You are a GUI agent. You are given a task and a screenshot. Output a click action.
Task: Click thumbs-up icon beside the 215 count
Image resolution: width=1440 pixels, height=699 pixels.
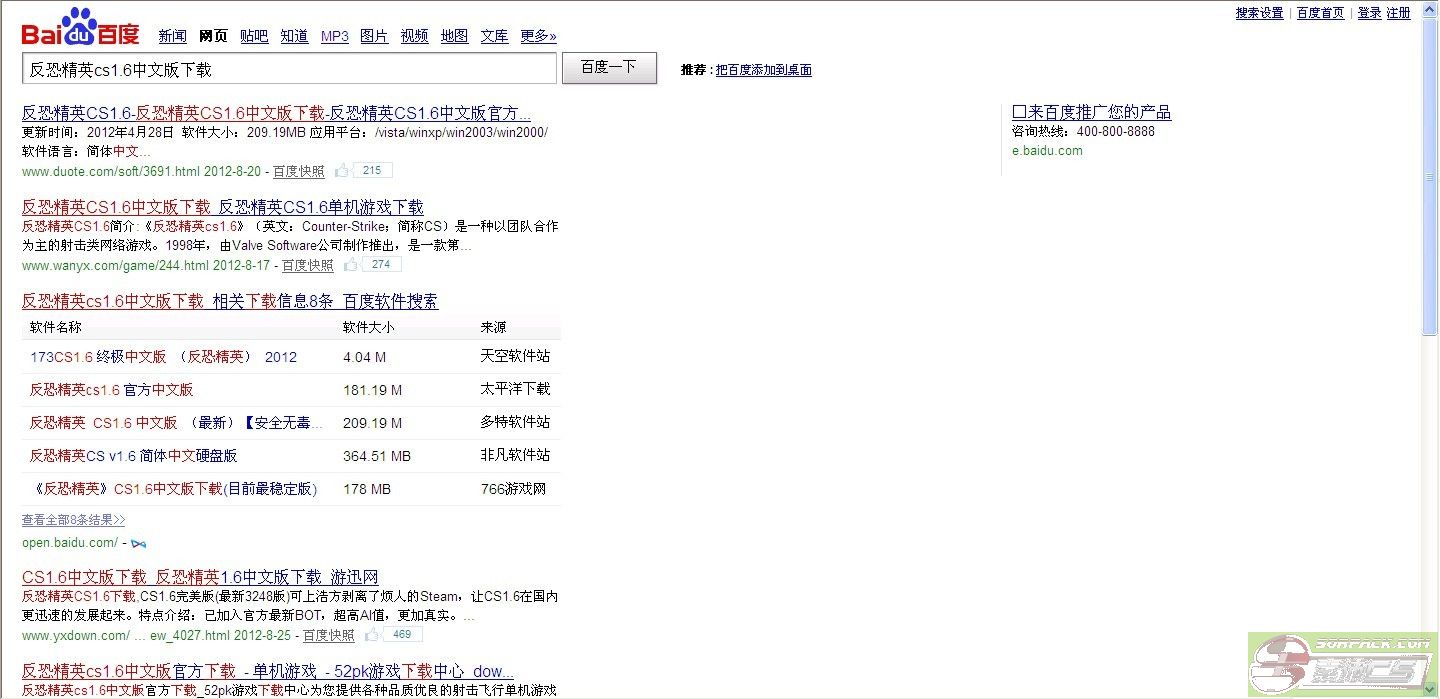342,171
